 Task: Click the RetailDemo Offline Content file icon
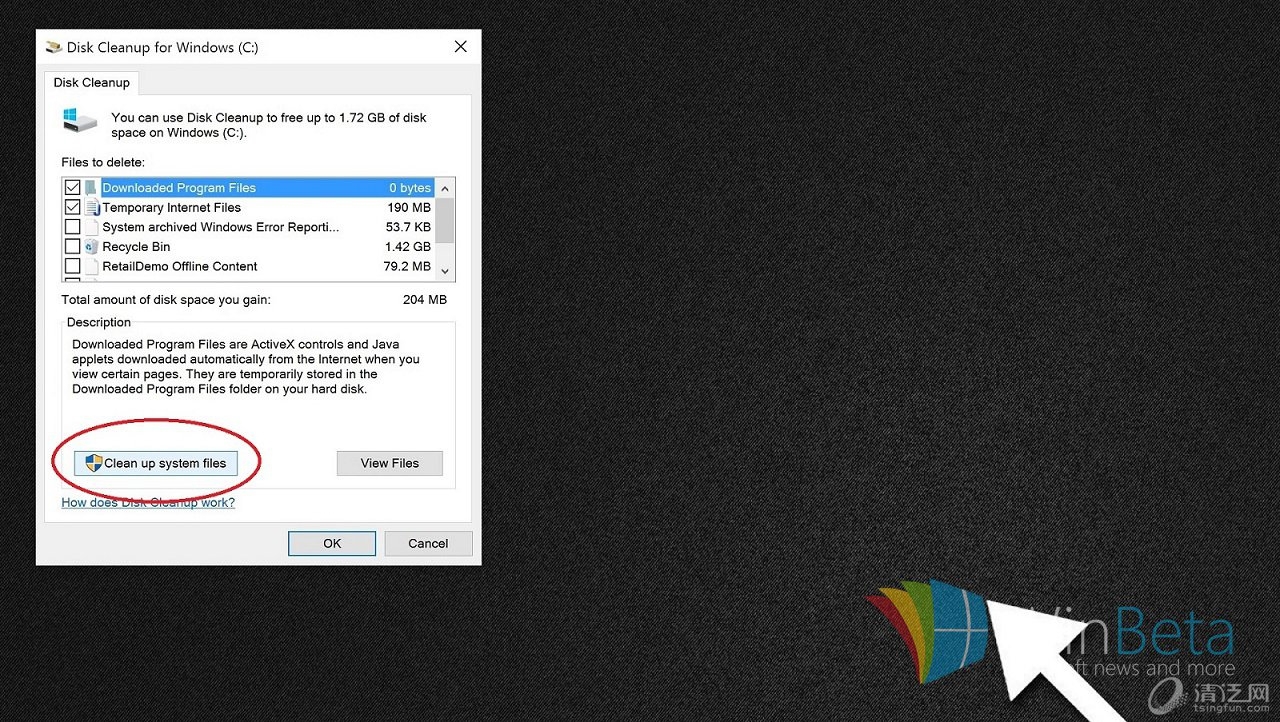coord(92,267)
